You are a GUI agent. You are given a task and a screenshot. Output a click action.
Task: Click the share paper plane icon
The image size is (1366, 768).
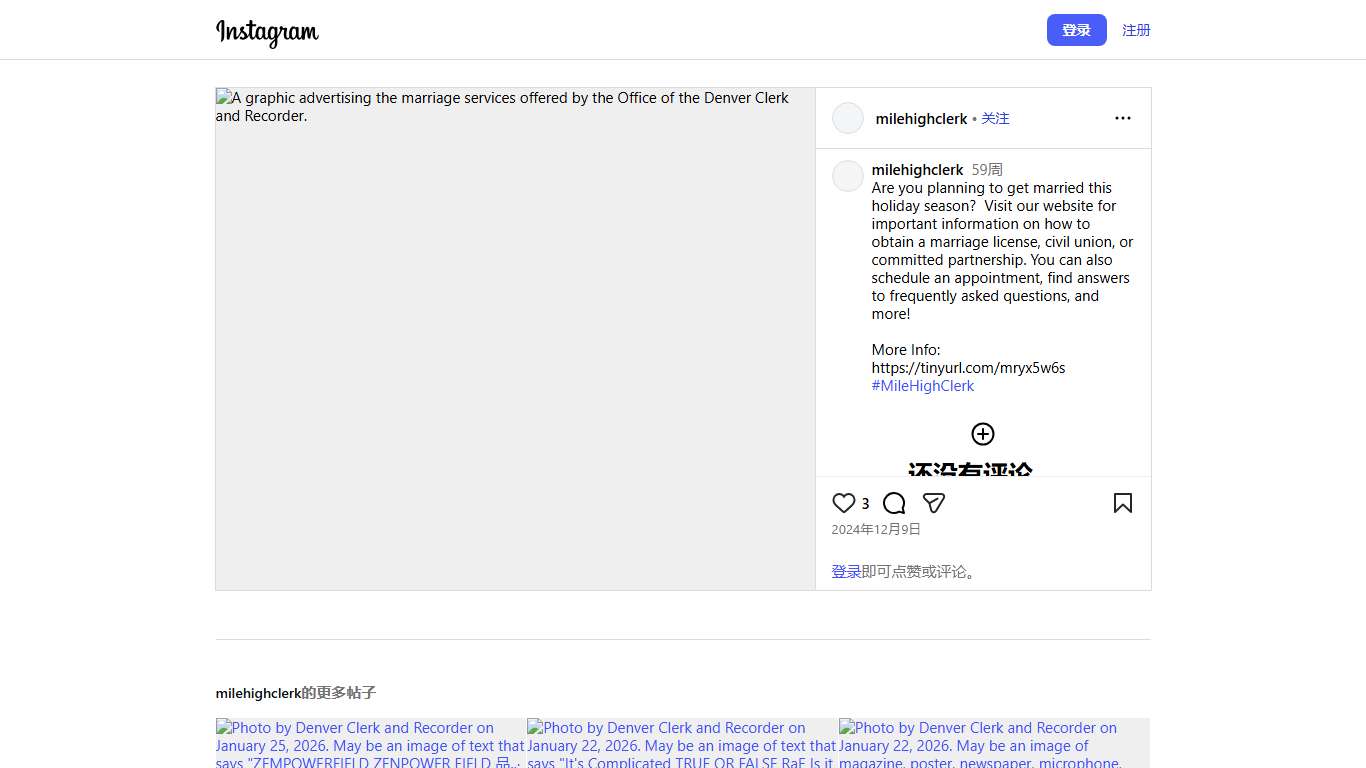934,503
